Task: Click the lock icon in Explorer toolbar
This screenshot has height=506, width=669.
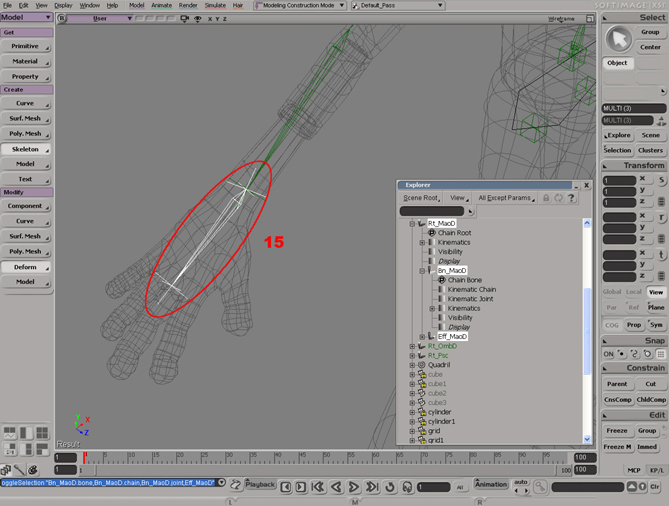Action: (x=546, y=198)
